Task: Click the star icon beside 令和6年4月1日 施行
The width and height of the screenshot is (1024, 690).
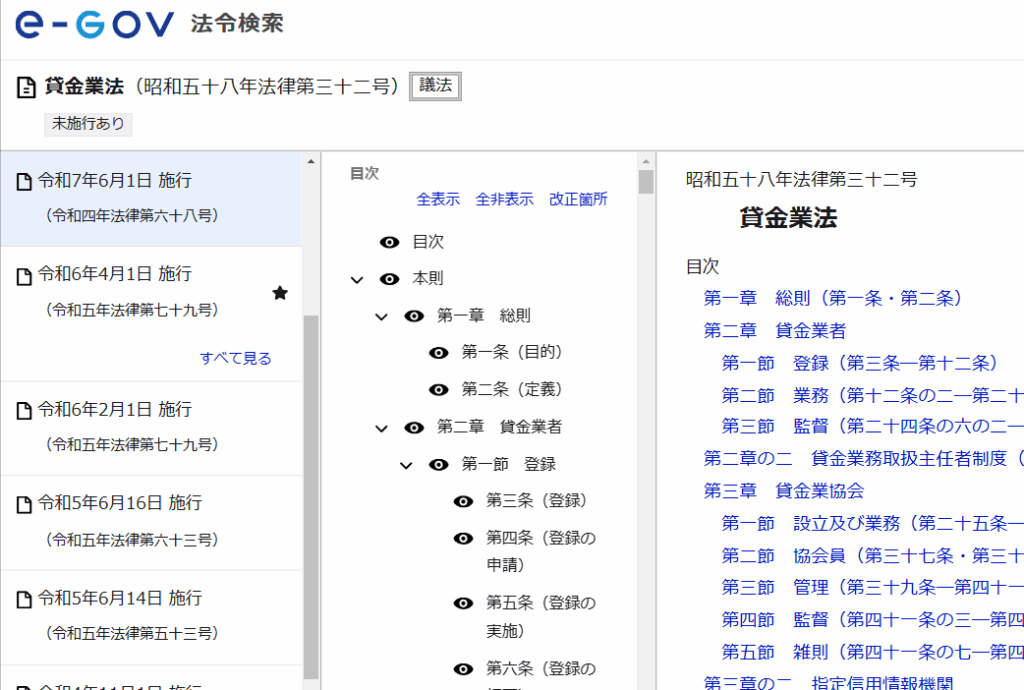Action: click(x=280, y=292)
